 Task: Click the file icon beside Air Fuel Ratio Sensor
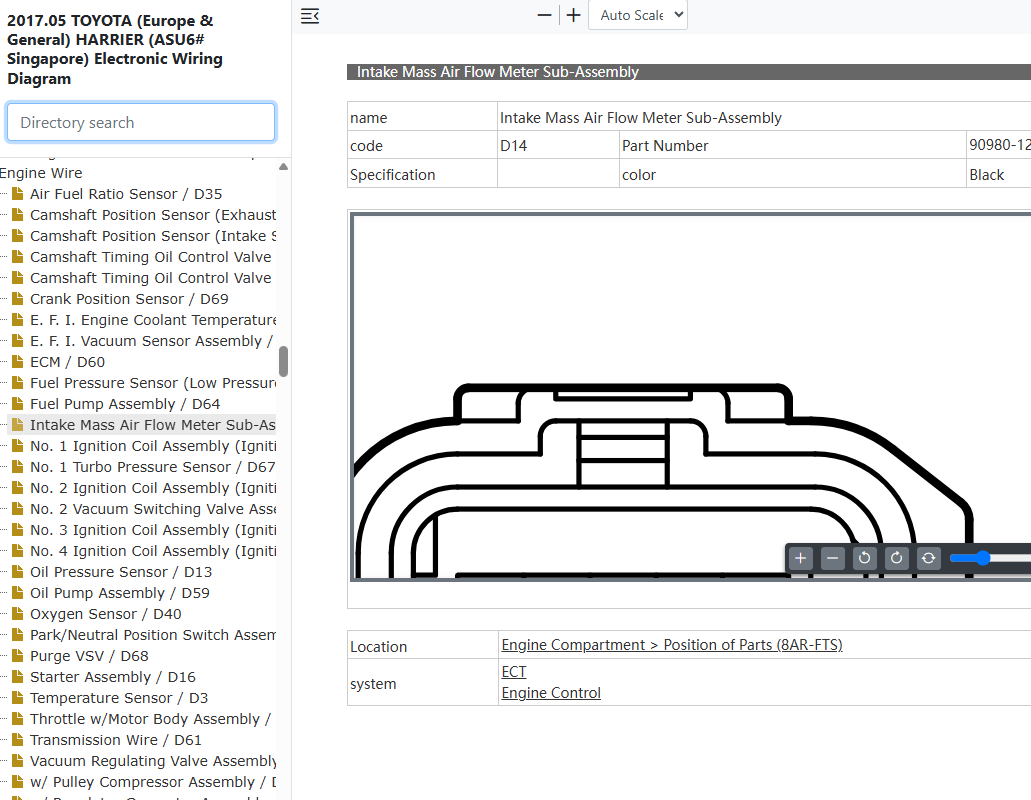[x=18, y=193]
